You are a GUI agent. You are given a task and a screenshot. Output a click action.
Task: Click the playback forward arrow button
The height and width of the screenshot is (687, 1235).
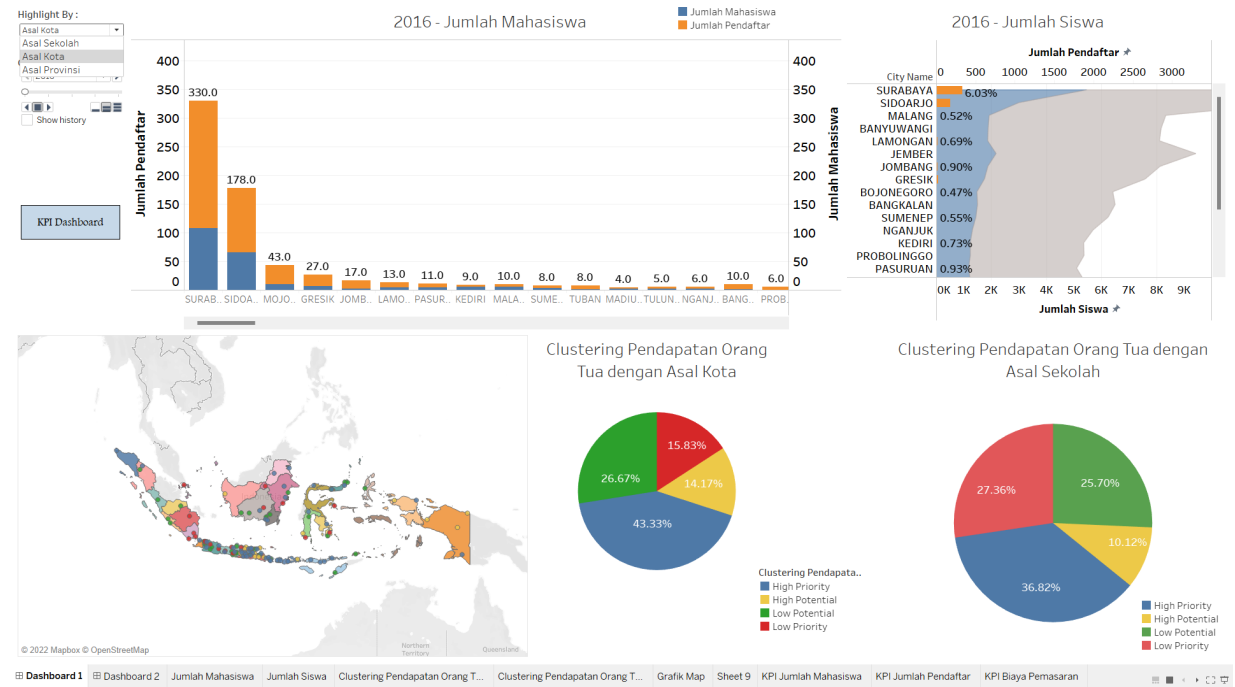coord(49,107)
